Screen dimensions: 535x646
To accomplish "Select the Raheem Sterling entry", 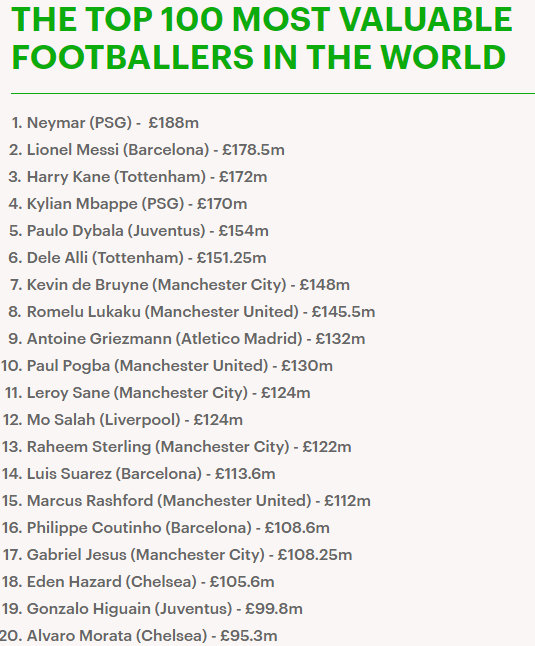I will [177, 447].
